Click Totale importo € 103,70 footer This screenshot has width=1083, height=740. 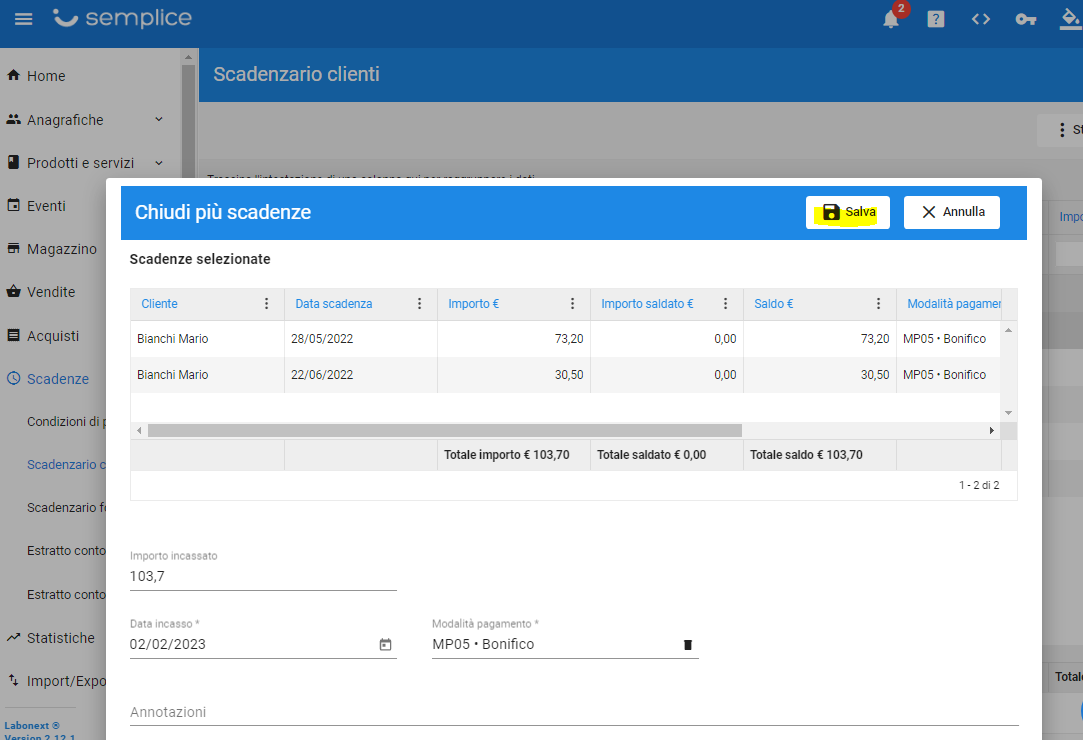tap(507, 455)
